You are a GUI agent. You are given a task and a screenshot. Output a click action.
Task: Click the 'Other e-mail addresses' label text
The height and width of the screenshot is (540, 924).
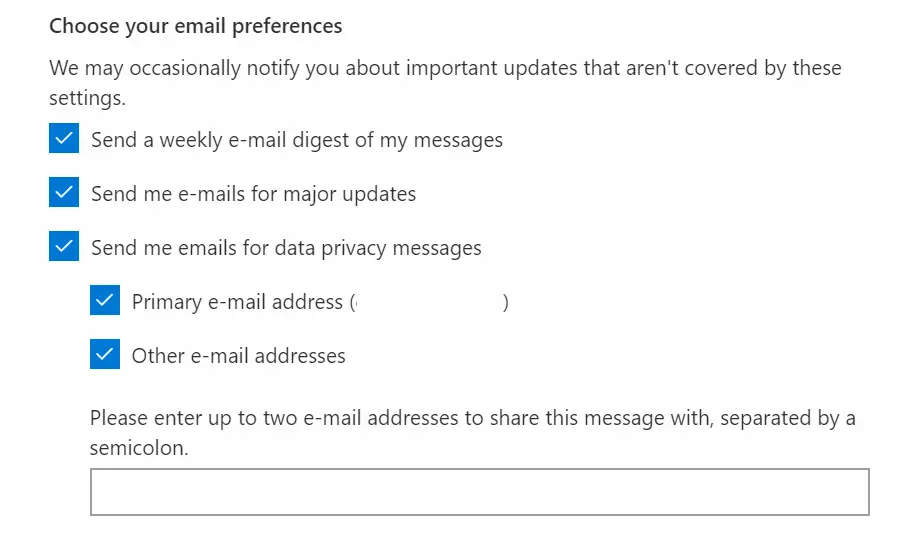click(238, 355)
